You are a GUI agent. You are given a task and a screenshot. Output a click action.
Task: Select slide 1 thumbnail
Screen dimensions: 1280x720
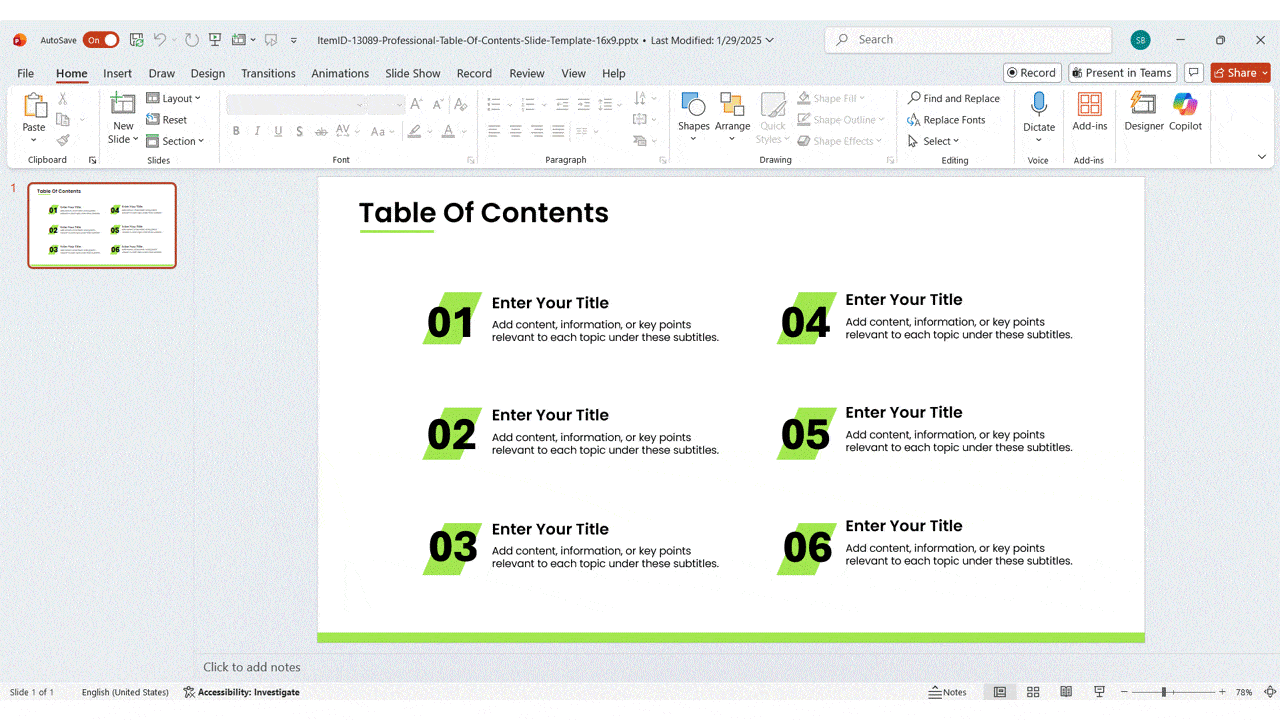click(101, 225)
